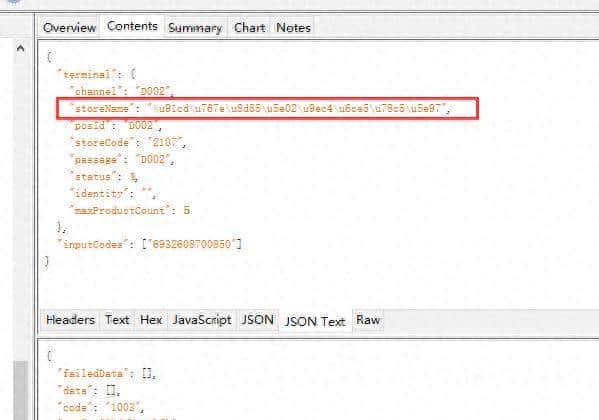
Task: Click the "identity" empty value line
Action: [x=113, y=194]
